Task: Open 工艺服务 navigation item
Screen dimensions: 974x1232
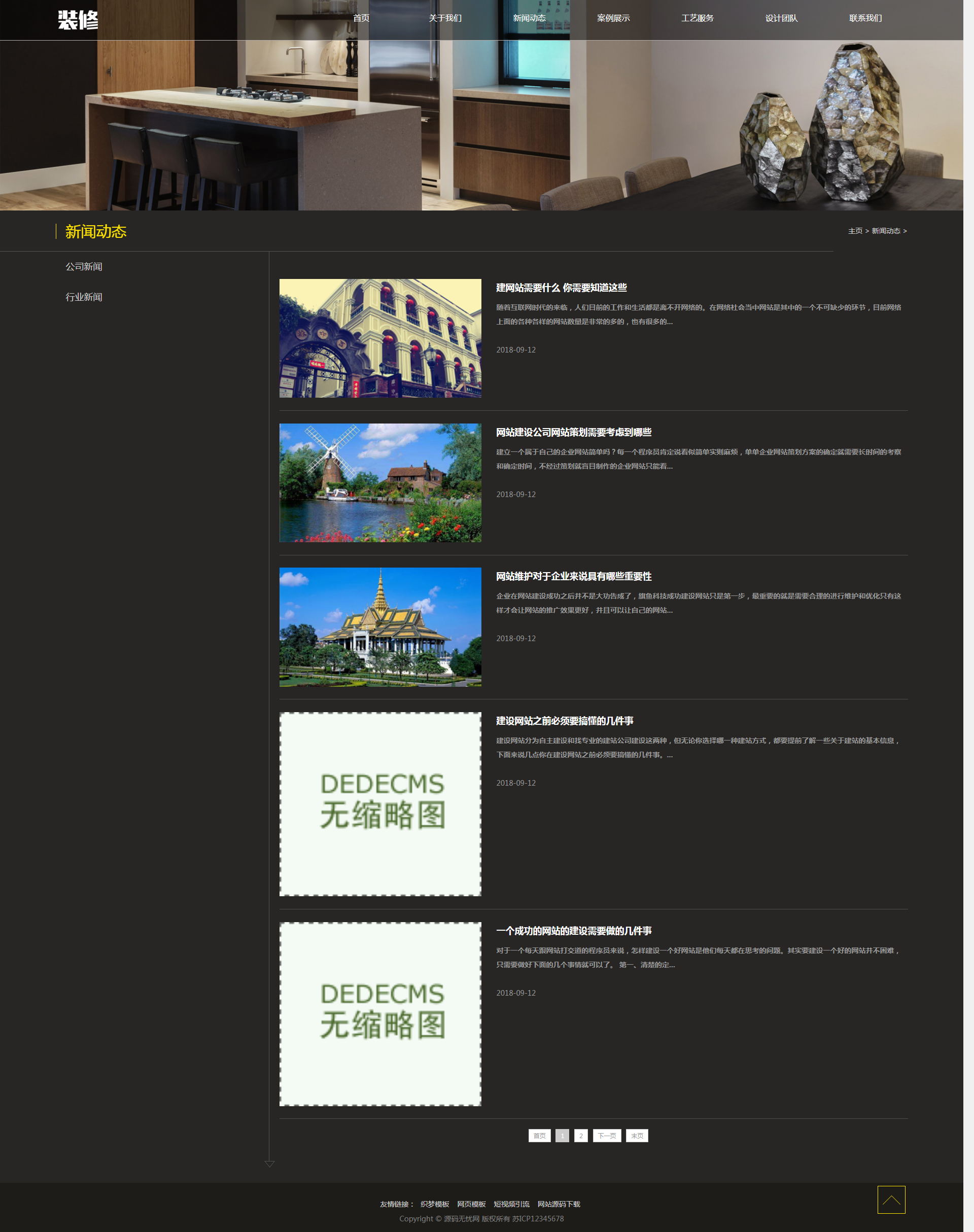Action: (697, 18)
